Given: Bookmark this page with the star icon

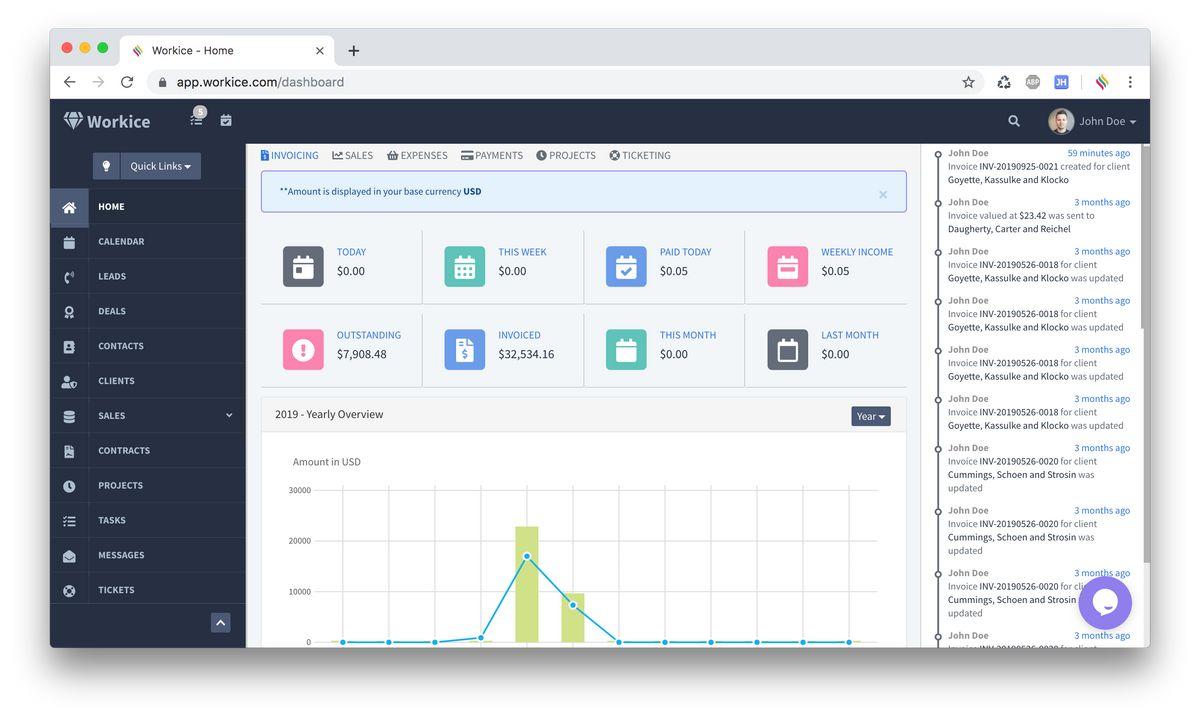Looking at the screenshot, I should [x=968, y=82].
